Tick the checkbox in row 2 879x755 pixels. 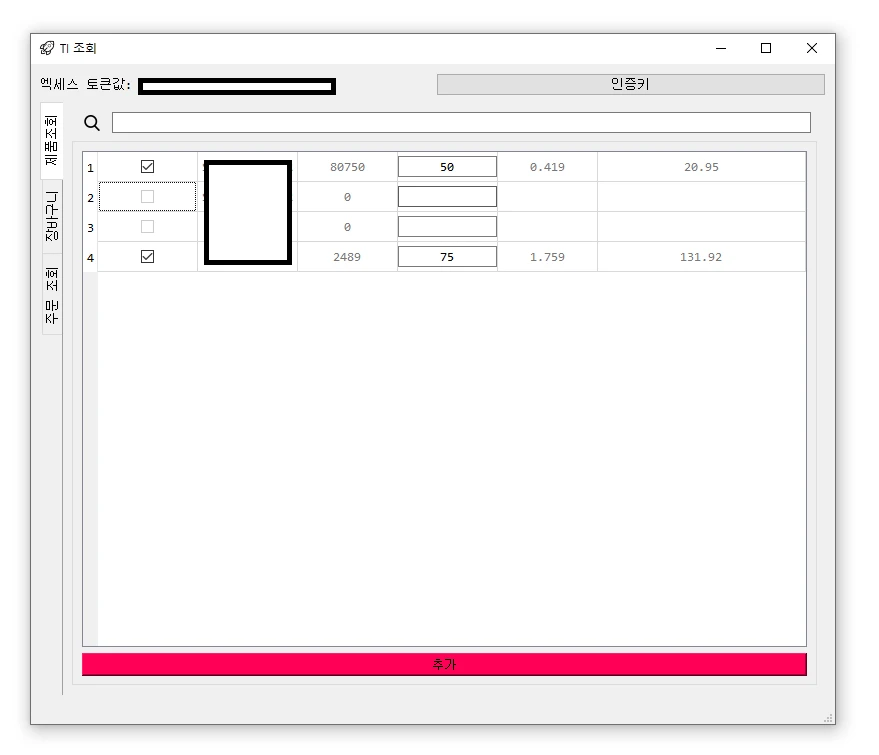pyautogui.click(x=147, y=197)
